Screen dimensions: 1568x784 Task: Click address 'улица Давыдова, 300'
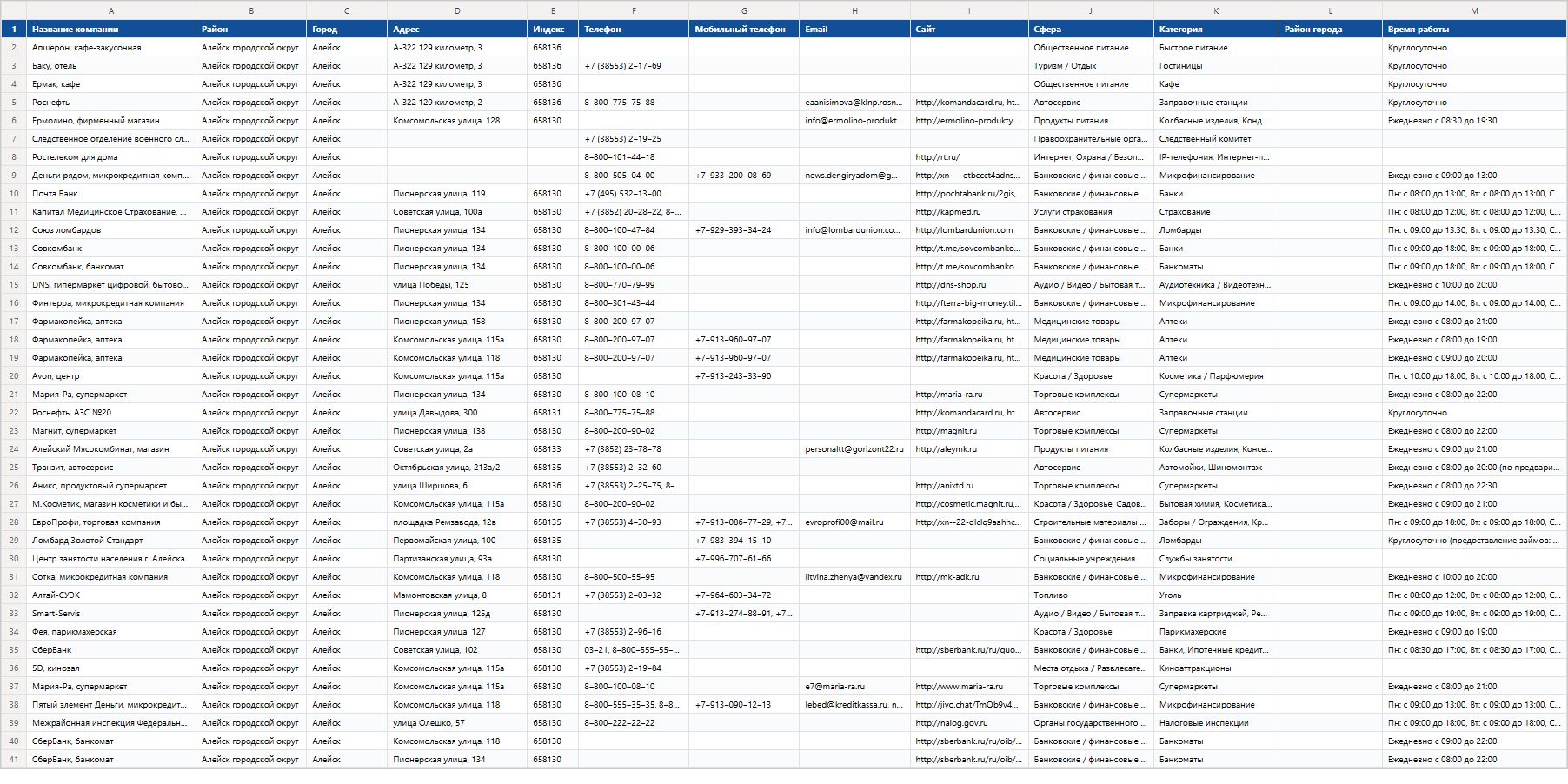coord(457,413)
